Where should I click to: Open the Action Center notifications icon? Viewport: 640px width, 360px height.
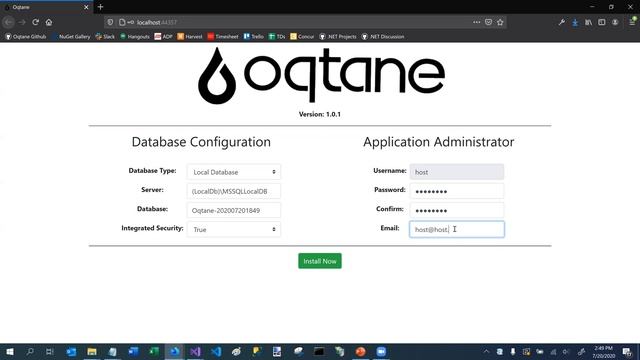[627, 352]
